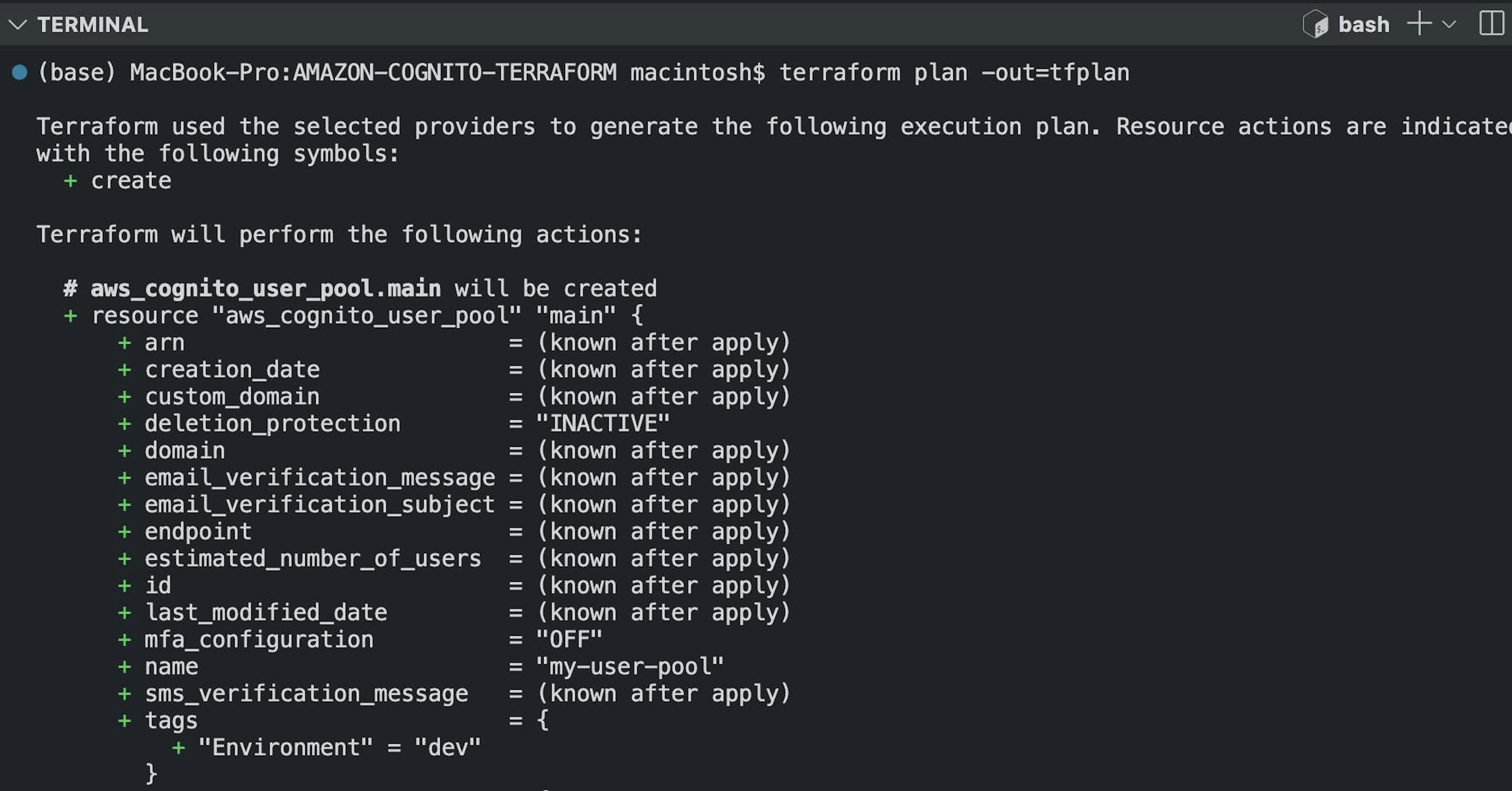This screenshot has width=1512, height=791.
Task: Focus the bash terminal label
Action: [1364, 25]
